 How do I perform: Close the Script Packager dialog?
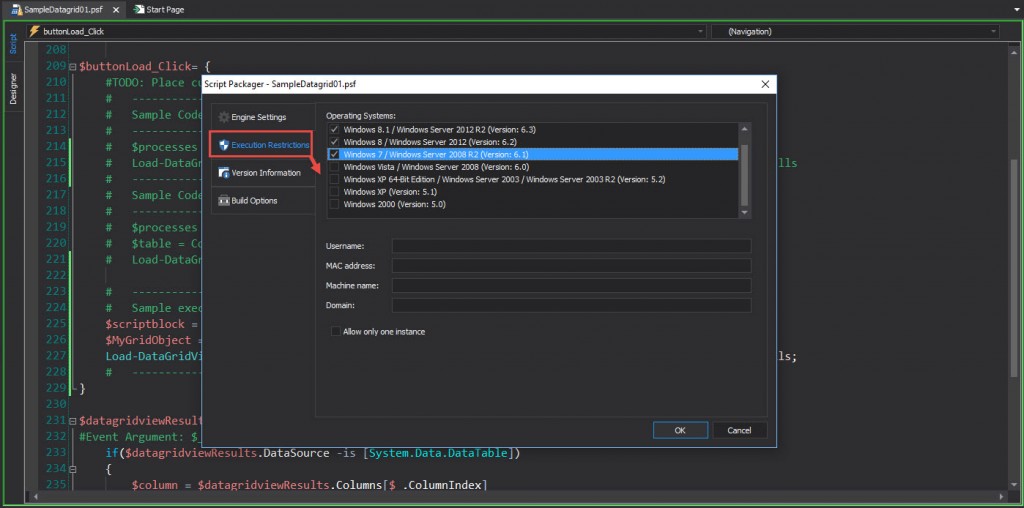pyautogui.click(x=765, y=84)
